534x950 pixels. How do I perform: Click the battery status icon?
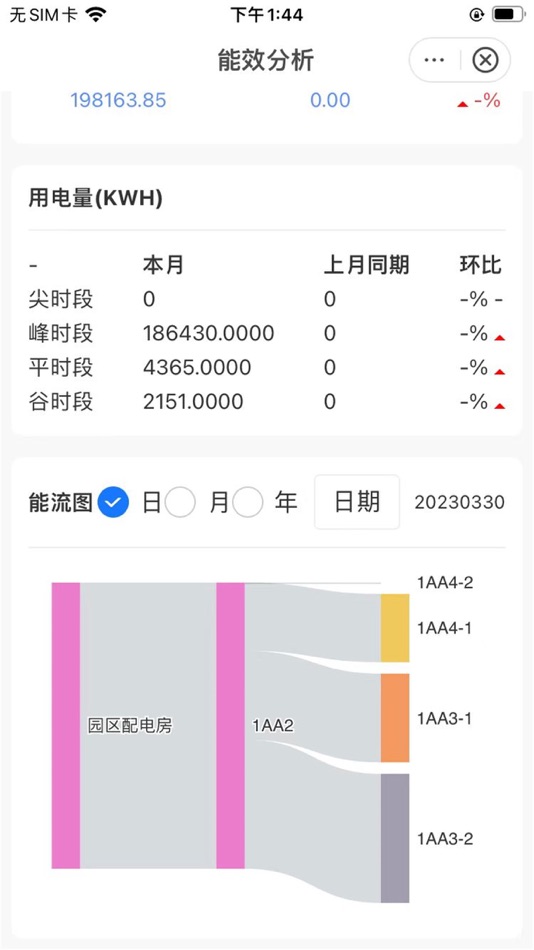coord(509,15)
